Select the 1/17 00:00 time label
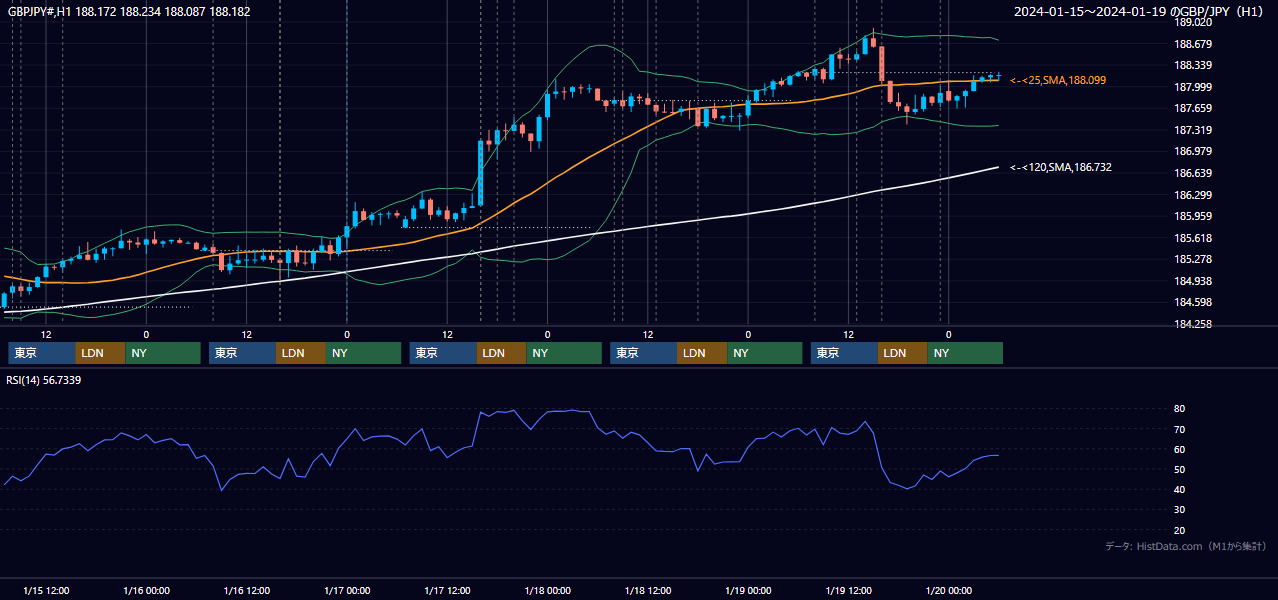 [x=347, y=591]
